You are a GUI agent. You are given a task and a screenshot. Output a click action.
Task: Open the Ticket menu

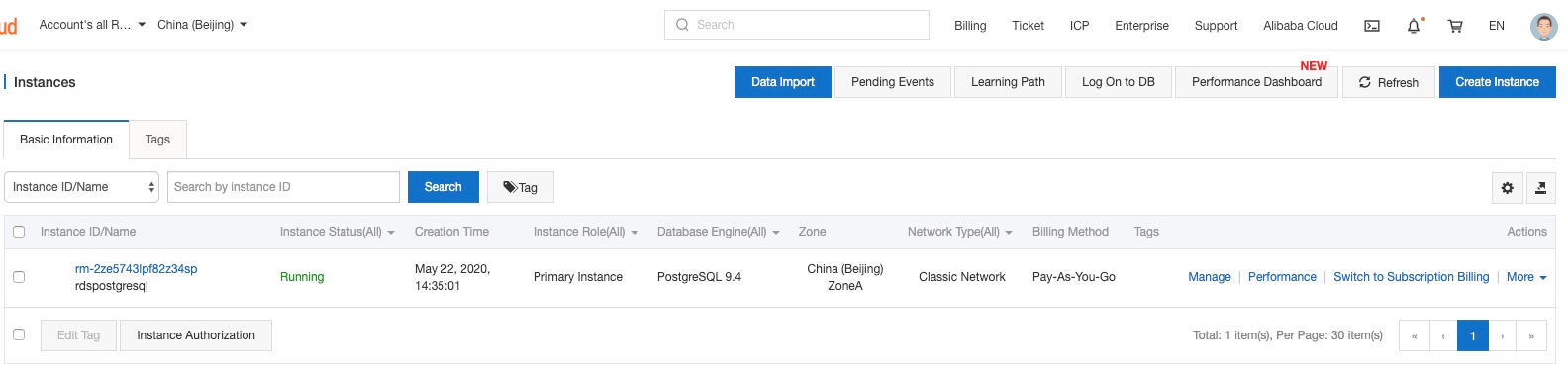point(1028,26)
